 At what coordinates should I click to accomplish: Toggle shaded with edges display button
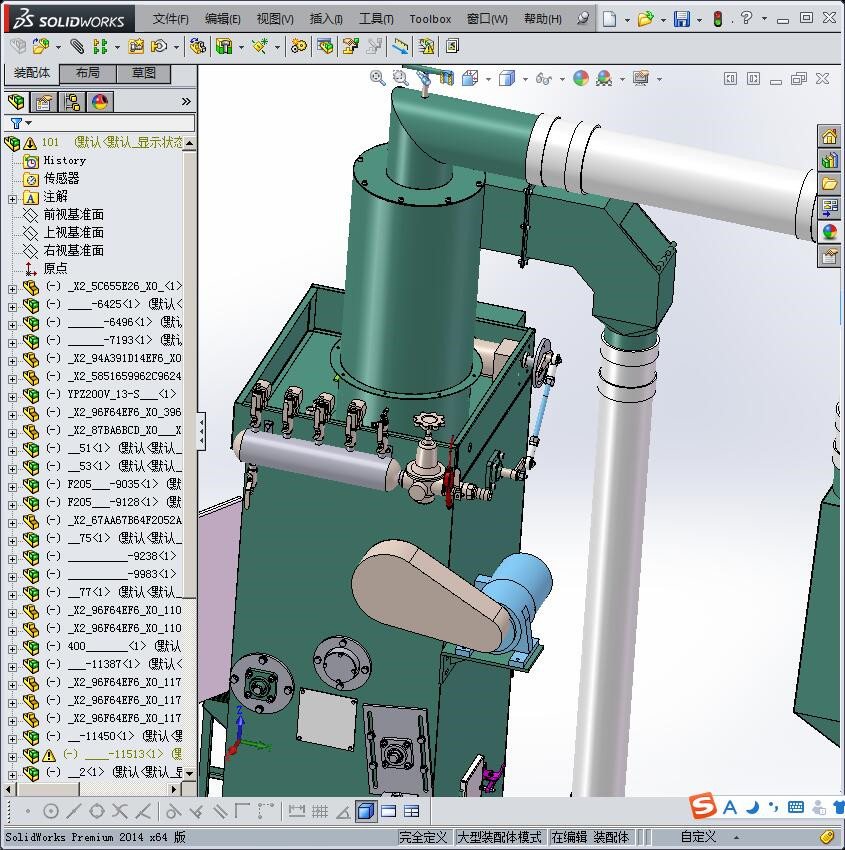(366, 811)
